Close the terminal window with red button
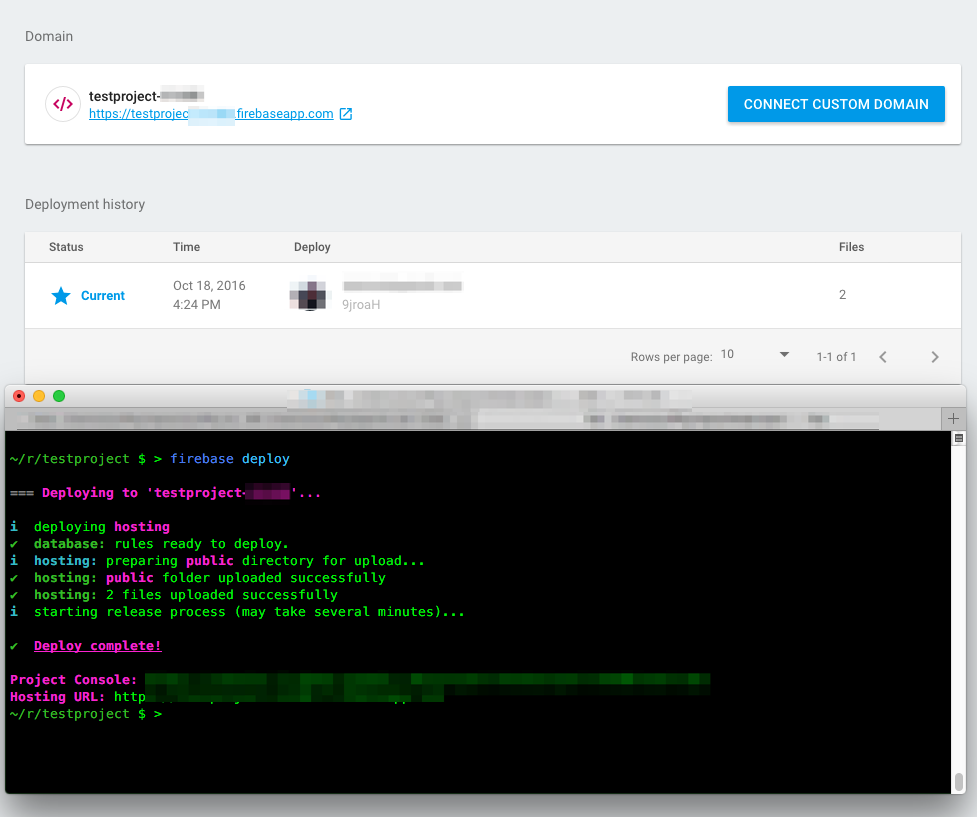This screenshot has height=817, width=977. tap(19, 396)
